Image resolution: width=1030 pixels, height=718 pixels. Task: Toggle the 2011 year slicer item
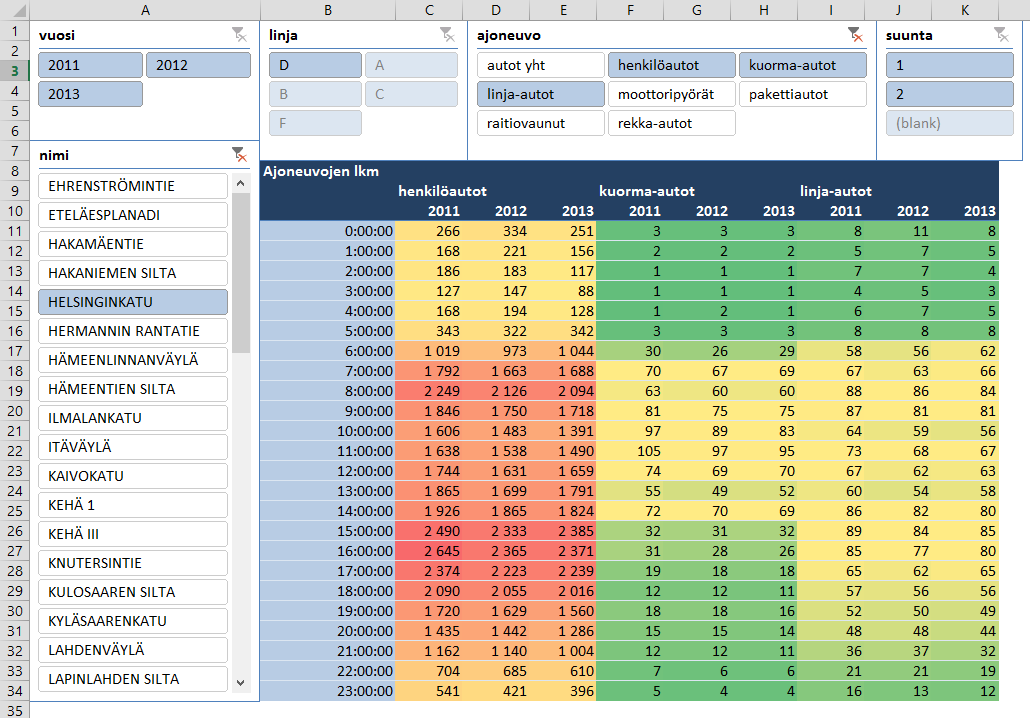(x=90, y=66)
